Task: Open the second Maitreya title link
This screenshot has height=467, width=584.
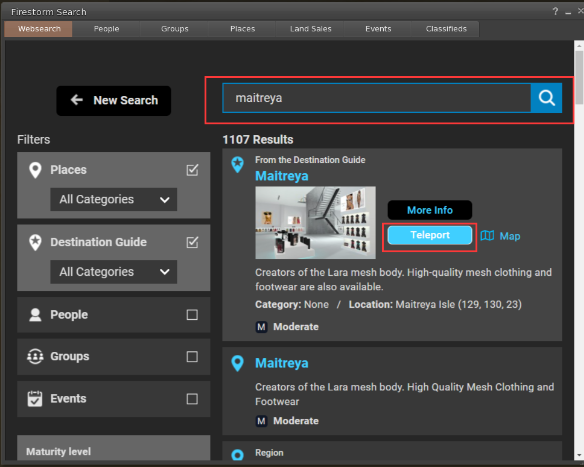Action: click(x=282, y=363)
